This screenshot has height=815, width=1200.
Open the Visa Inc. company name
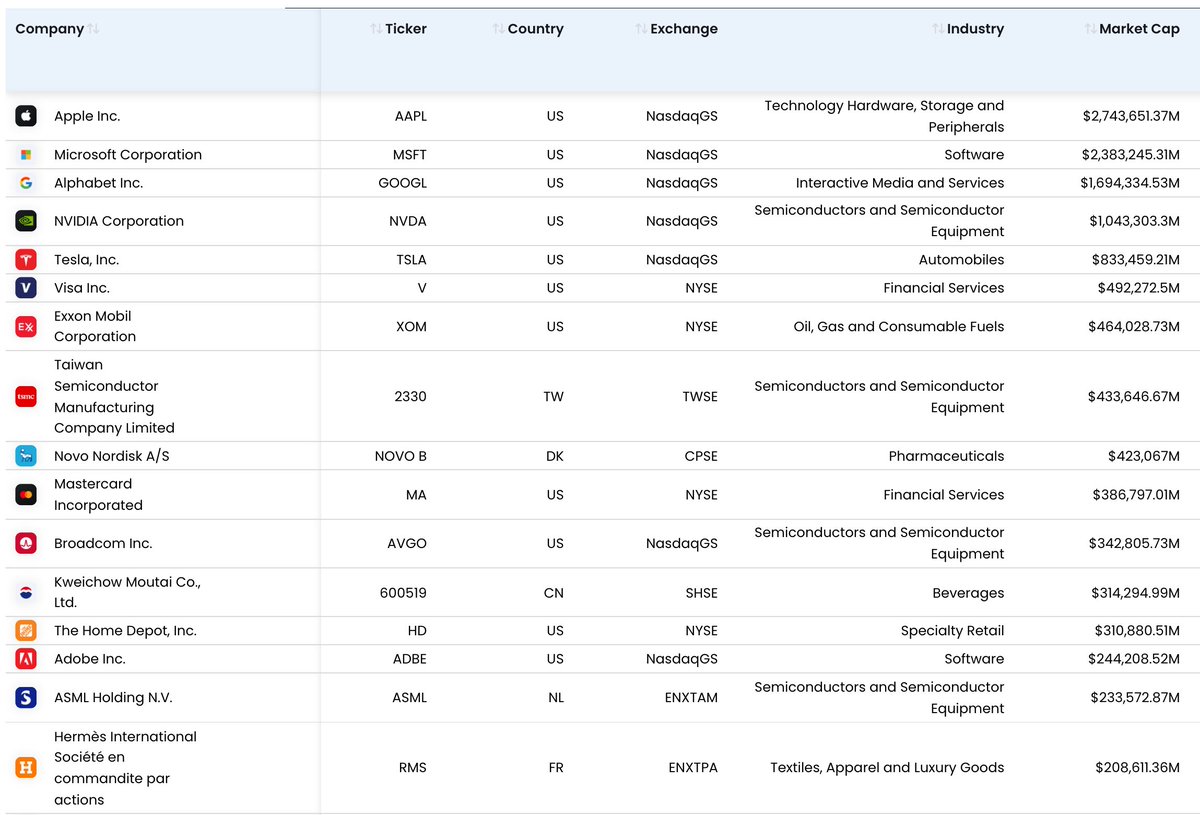(82, 288)
